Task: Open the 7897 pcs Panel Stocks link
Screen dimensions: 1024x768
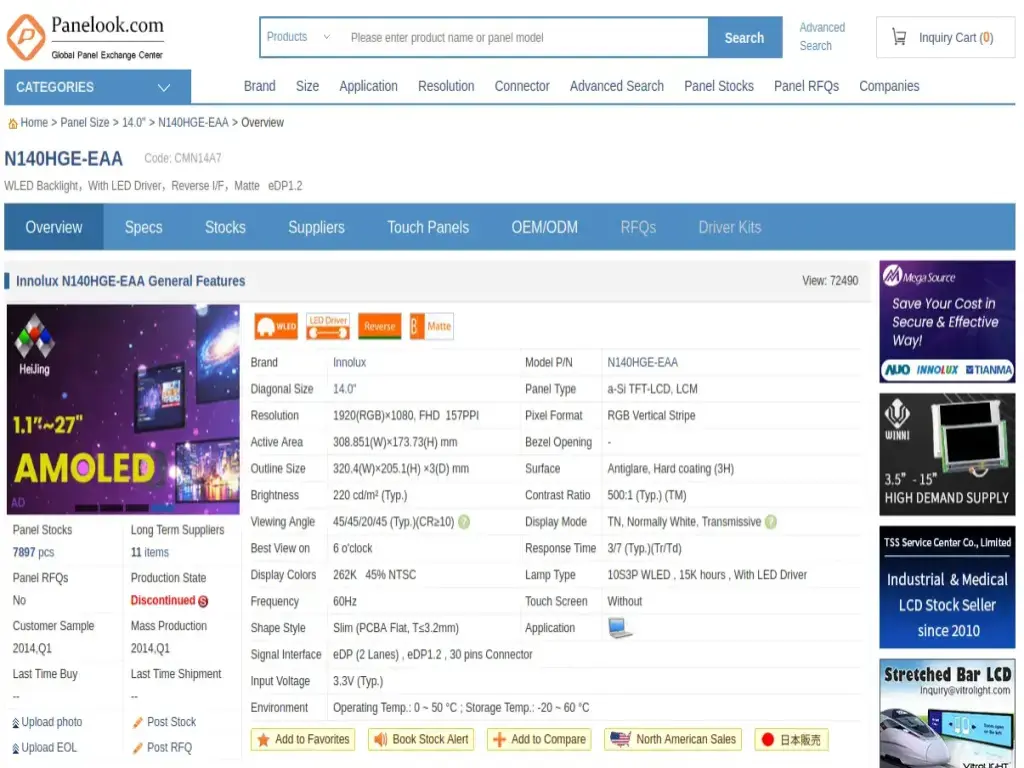Action: 33,552
